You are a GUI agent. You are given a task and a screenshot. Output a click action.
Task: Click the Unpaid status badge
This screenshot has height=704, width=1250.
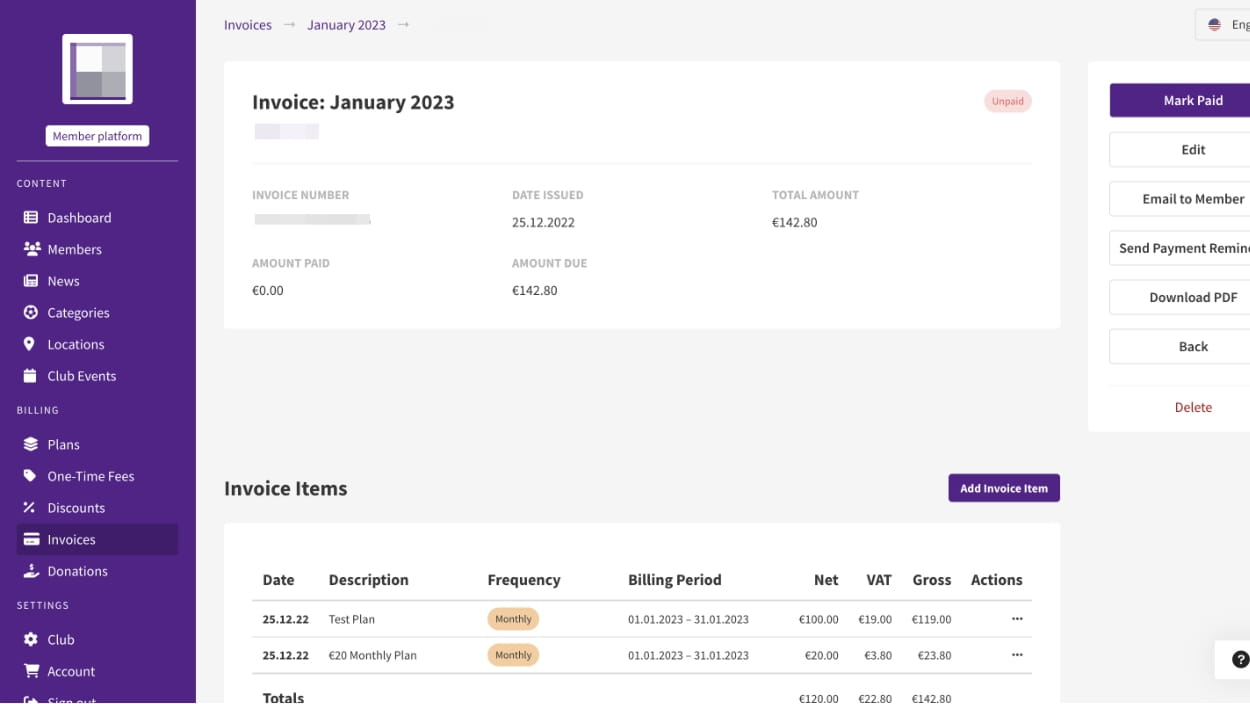[1008, 101]
